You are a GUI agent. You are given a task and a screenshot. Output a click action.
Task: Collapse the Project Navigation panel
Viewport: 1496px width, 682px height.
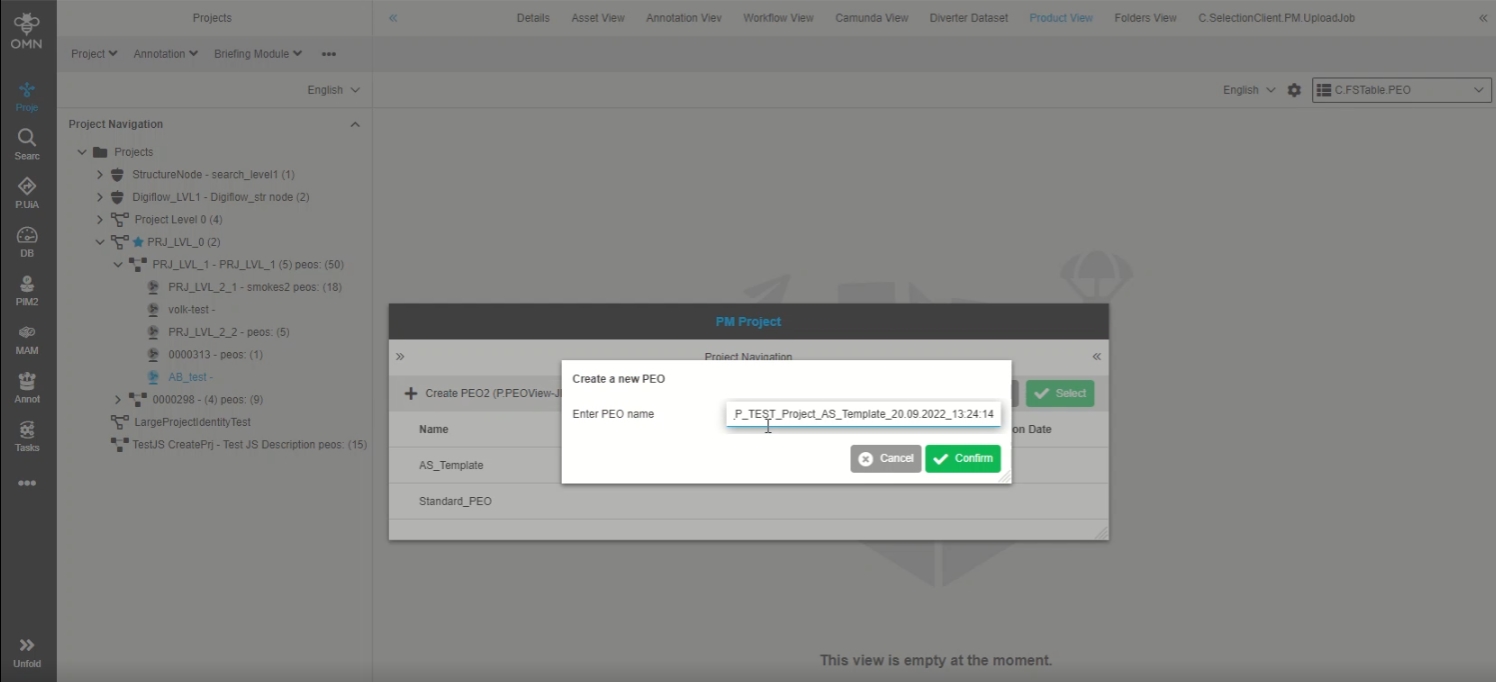[x=354, y=124]
